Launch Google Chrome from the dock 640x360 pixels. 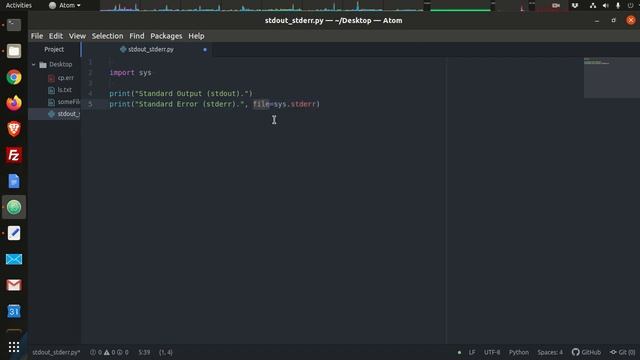[x=14, y=77]
